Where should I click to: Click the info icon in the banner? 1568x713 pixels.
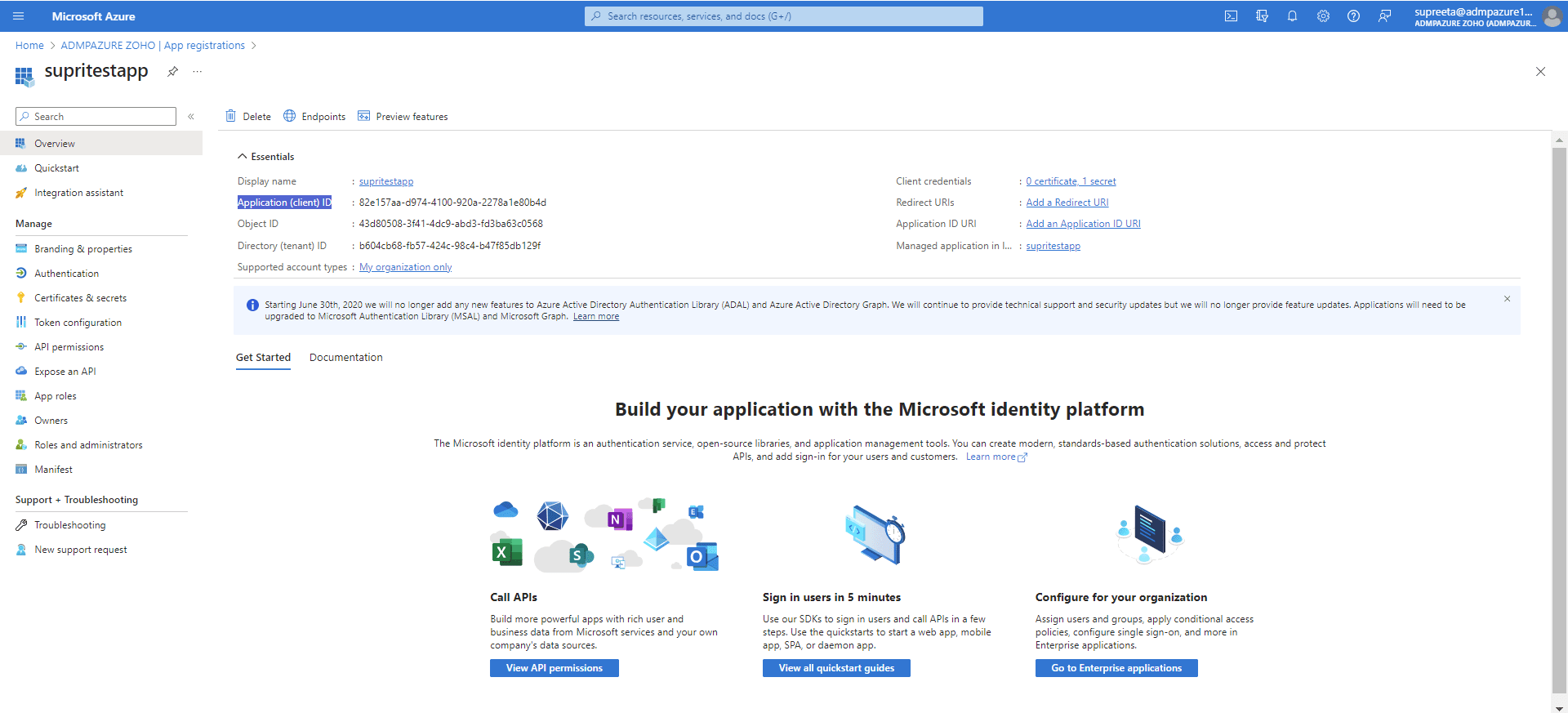click(252, 305)
